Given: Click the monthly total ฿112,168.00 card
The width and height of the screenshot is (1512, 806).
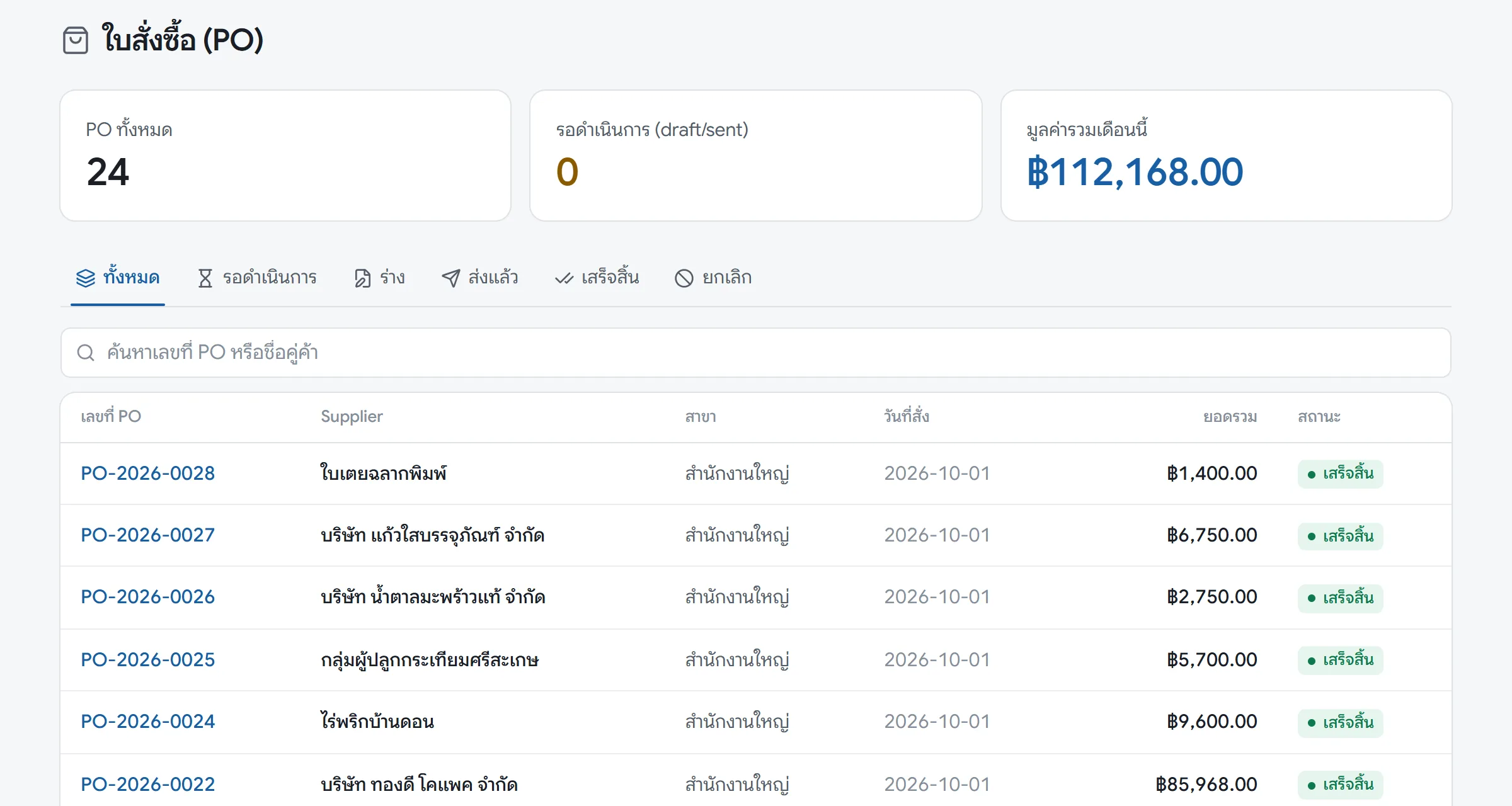Looking at the screenshot, I should click(x=1227, y=156).
